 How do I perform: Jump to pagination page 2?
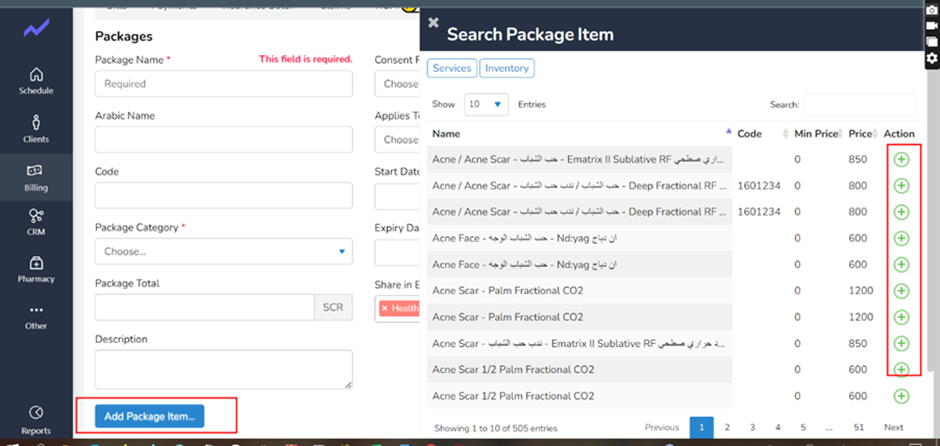pyautogui.click(x=727, y=427)
